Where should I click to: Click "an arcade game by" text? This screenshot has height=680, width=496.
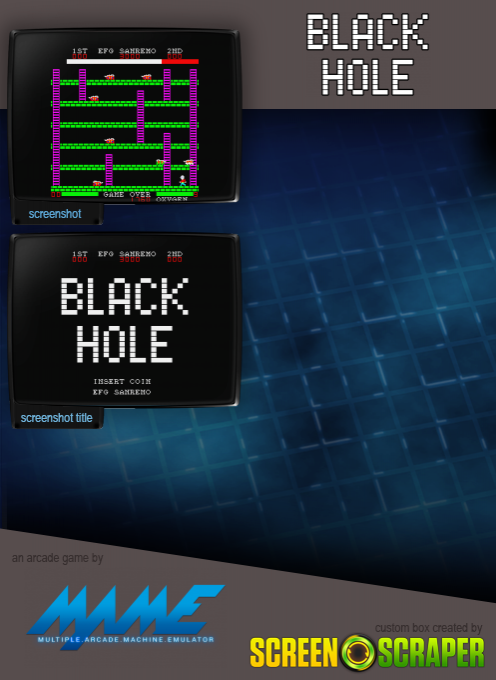[57, 558]
